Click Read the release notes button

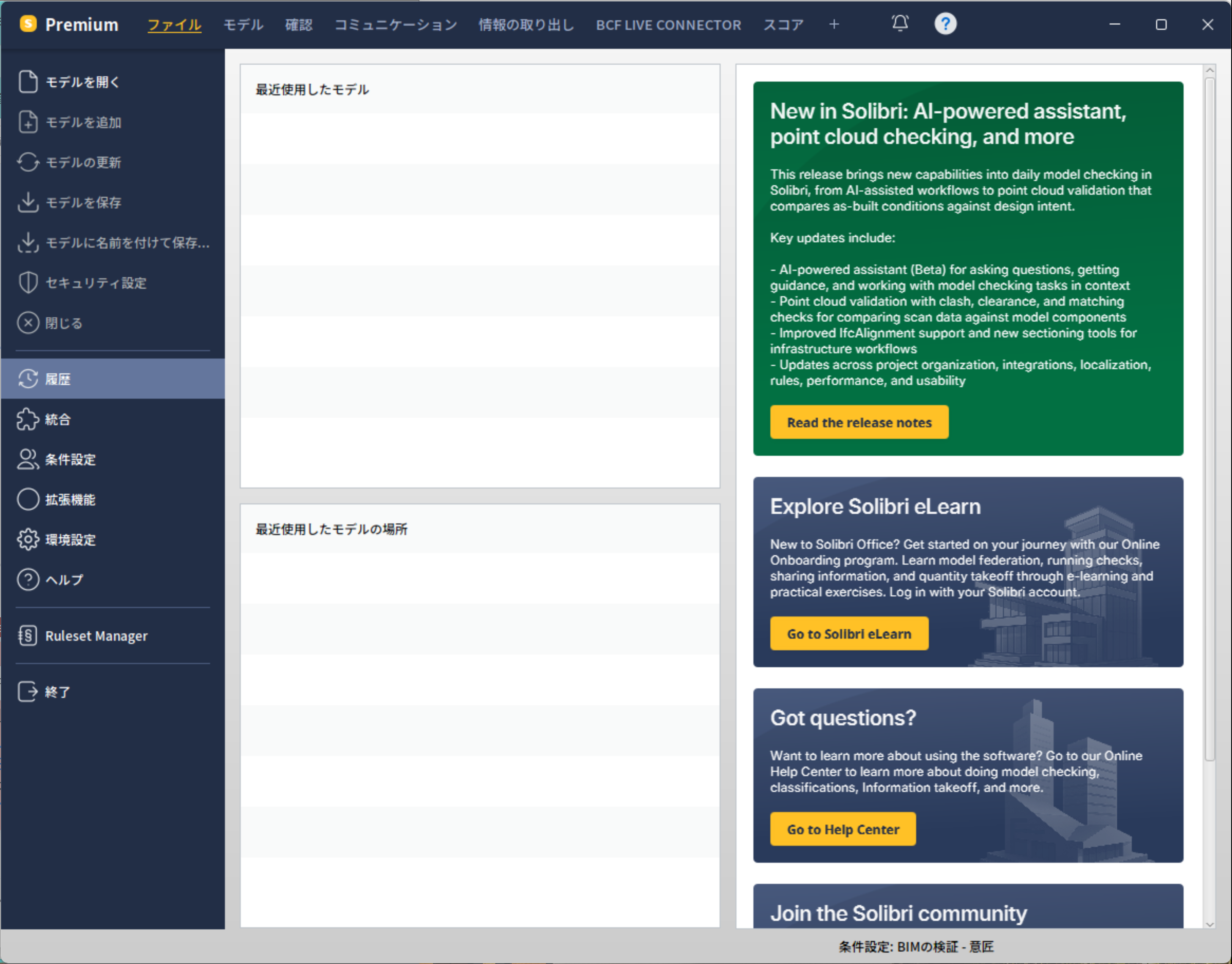859,422
